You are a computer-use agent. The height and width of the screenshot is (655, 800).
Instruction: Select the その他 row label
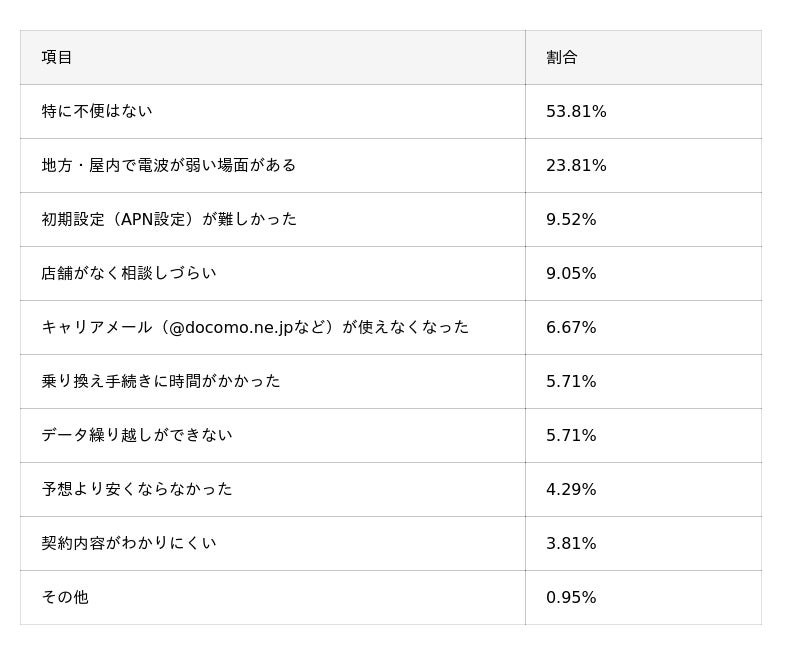click(x=65, y=597)
